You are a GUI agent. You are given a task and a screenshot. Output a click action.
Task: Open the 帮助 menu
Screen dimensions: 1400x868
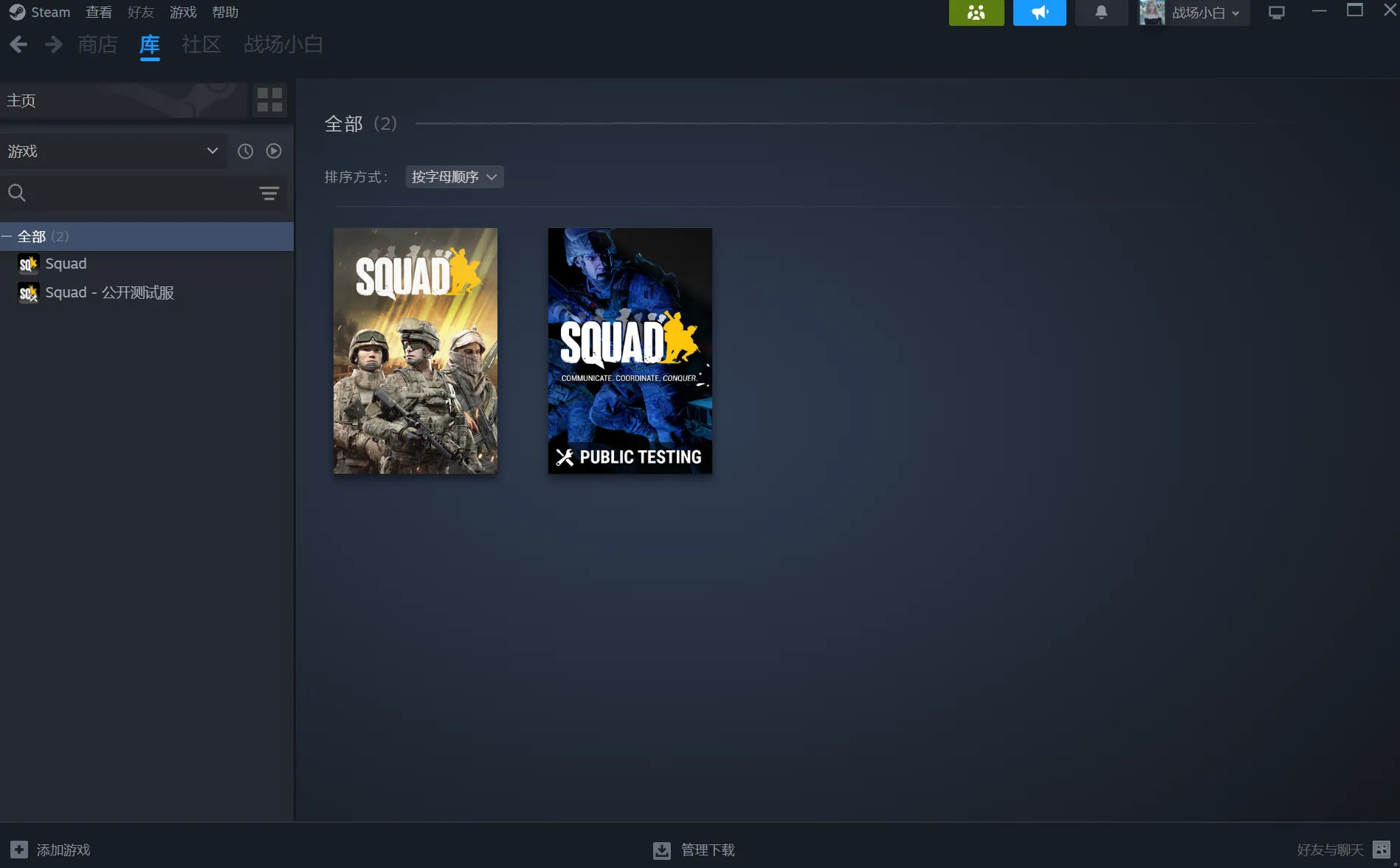pos(225,13)
